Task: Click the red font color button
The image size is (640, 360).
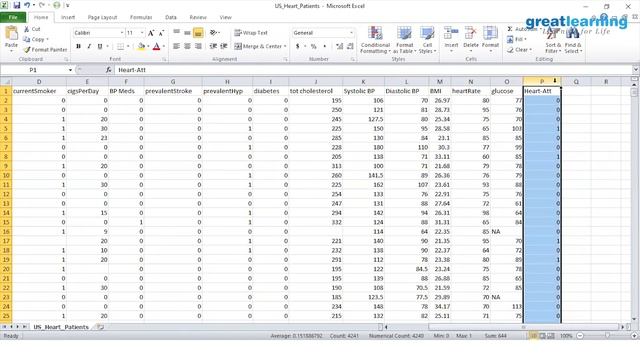Action: pos(156,46)
